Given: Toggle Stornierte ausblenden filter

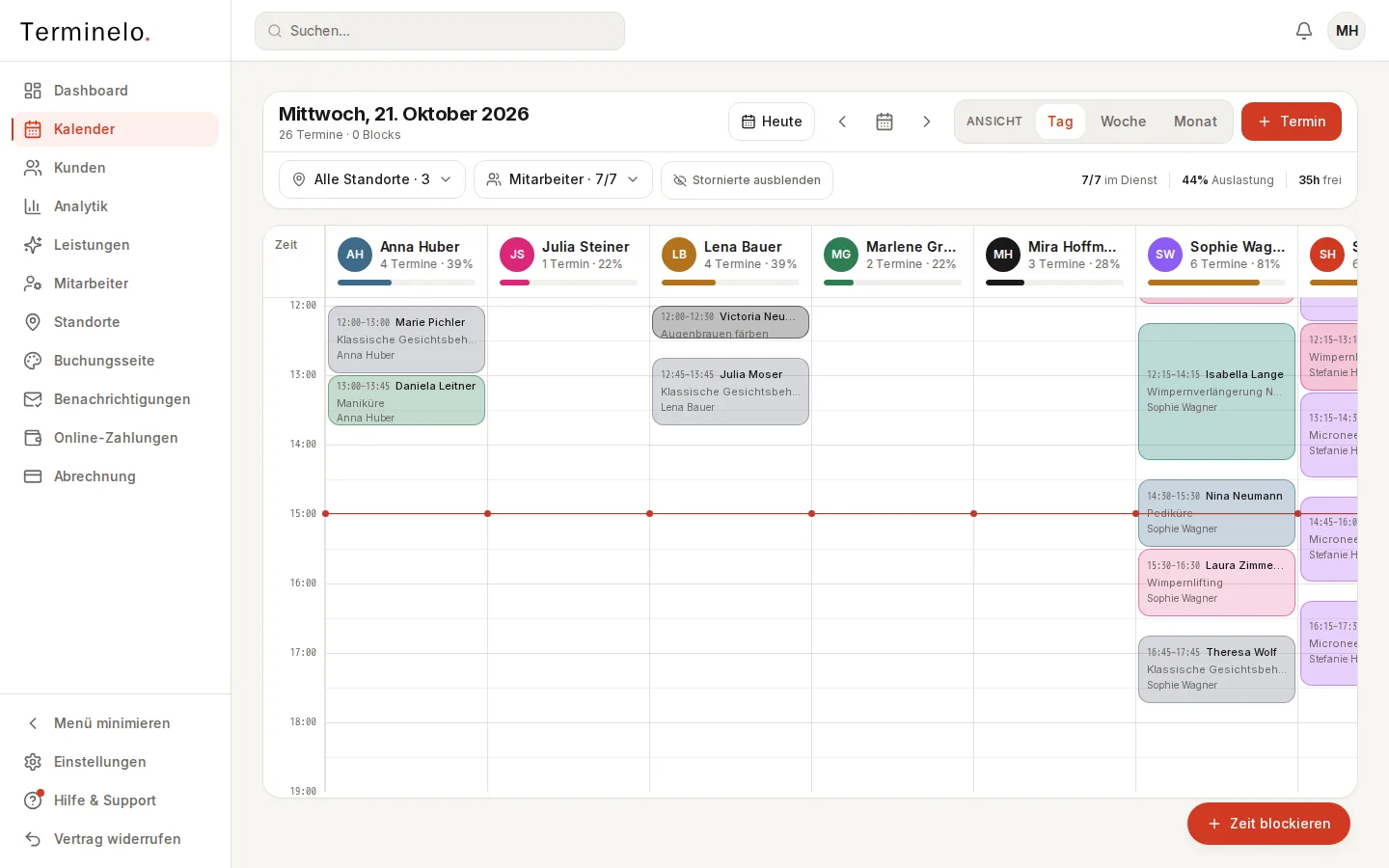Looking at the screenshot, I should pyautogui.click(x=747, y=180).
